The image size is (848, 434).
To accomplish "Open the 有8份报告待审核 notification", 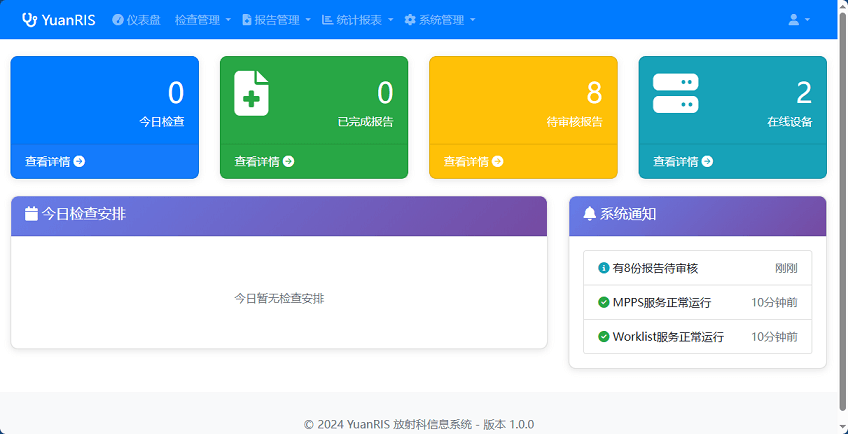I will [x=697, y=268].
